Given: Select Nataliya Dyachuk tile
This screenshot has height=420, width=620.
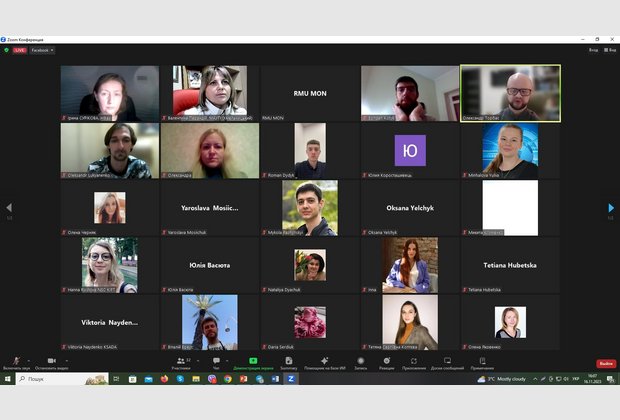Looking at the screenshot, I should click(310, 265).
